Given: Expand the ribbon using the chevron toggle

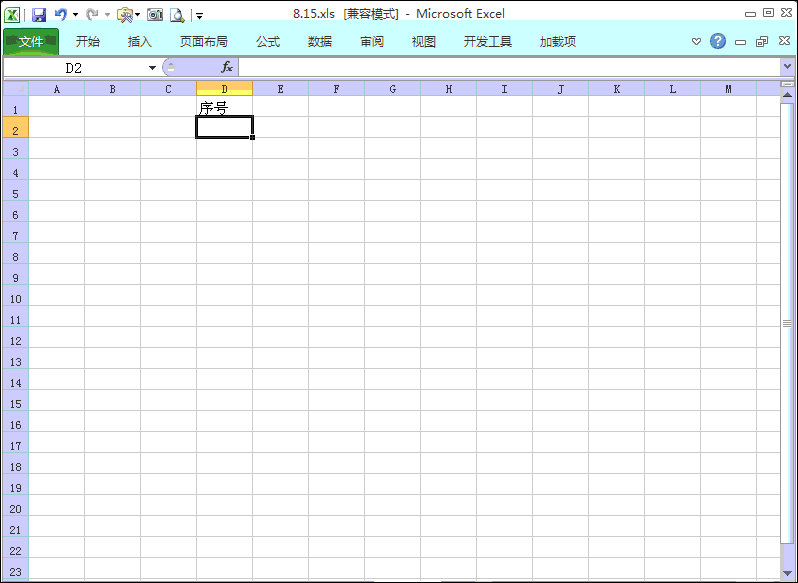Looking at the screenshot, I should [696, 41].
